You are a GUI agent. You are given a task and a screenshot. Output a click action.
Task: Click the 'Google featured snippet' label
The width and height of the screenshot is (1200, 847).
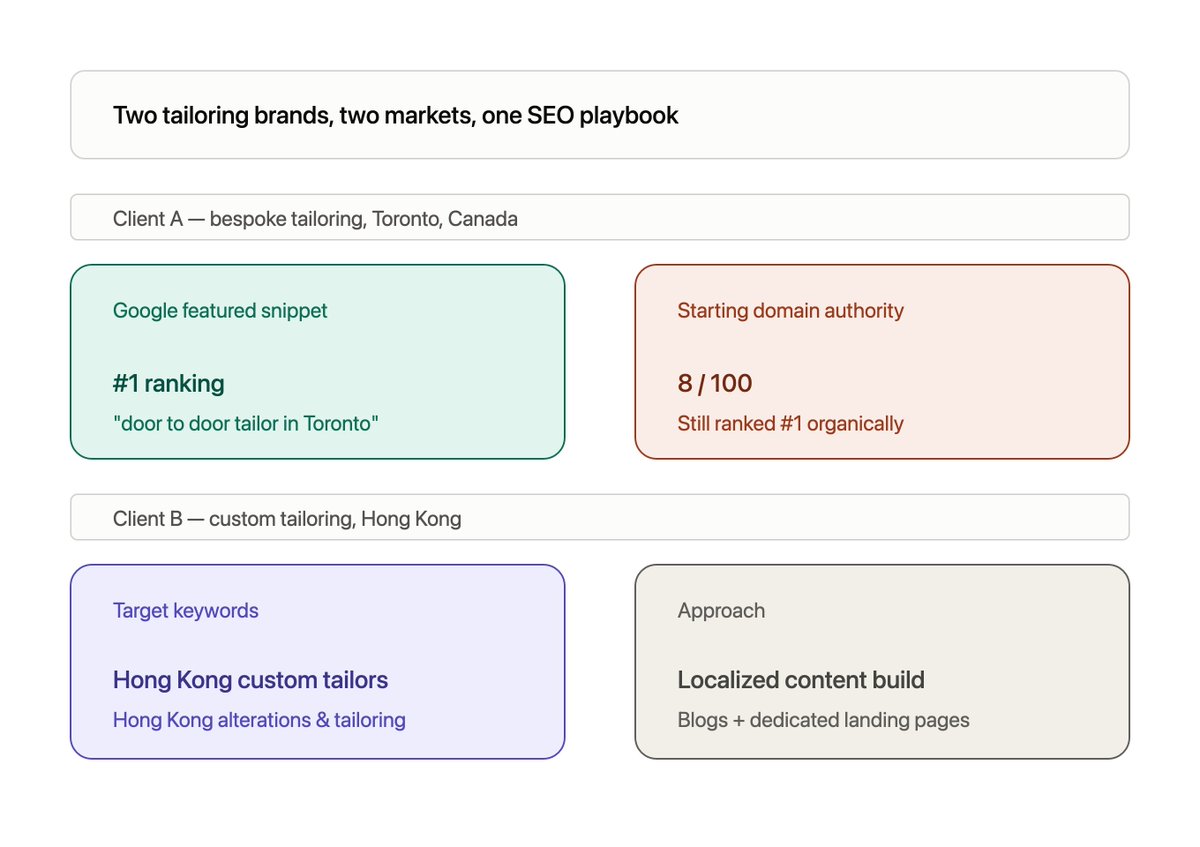click(x=220, y=310)
